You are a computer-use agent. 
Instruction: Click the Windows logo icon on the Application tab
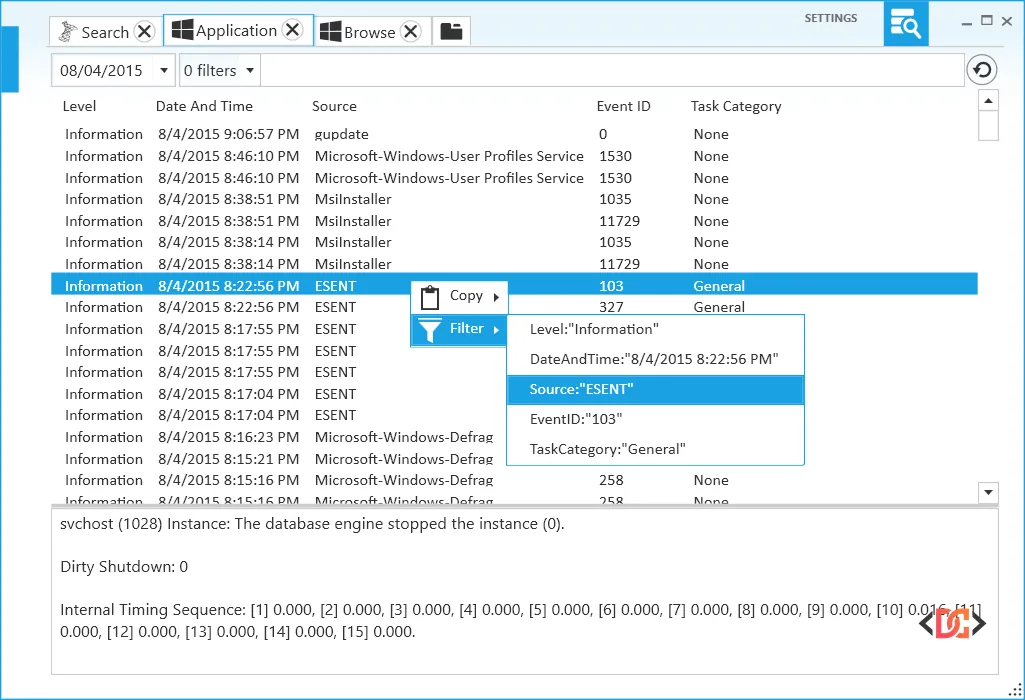(182, 29)
